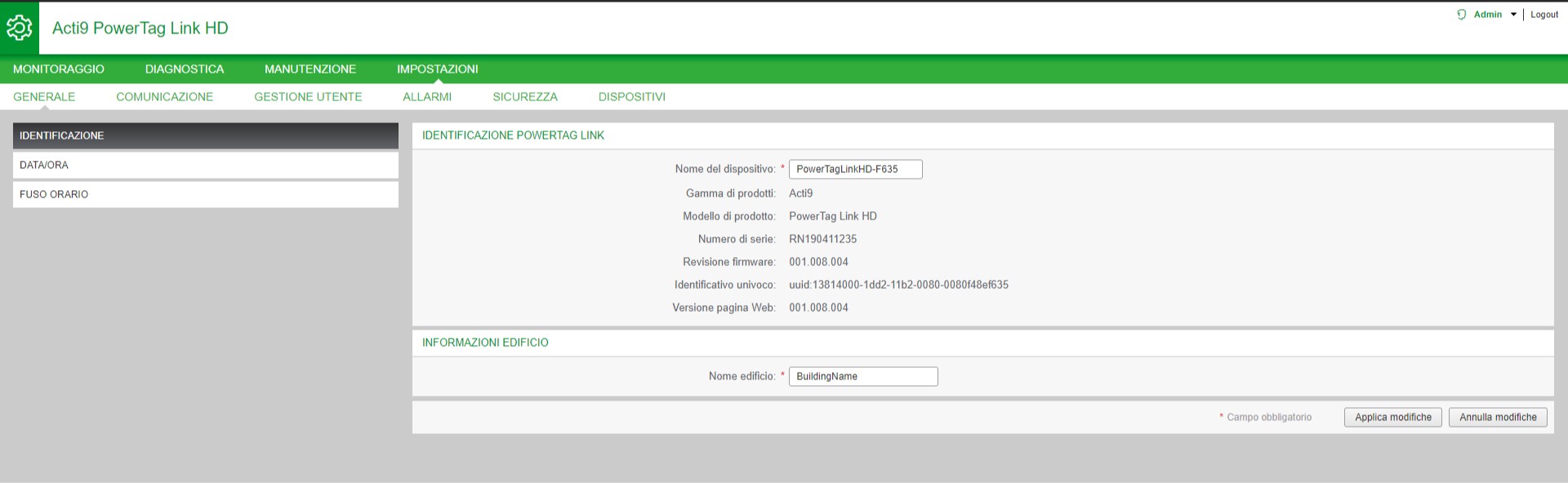Select DATA/ORA in the sidebar
Viewport: 1568px width, 483px height.
click(x=206, y=165)
